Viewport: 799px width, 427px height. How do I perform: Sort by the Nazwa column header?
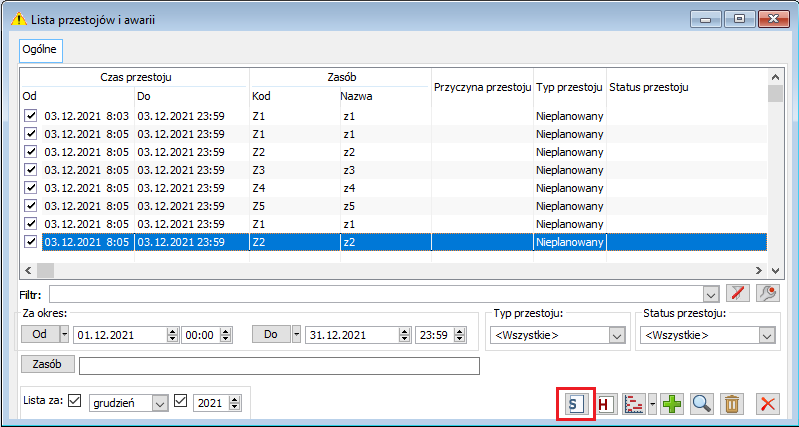tap(386, 96)
